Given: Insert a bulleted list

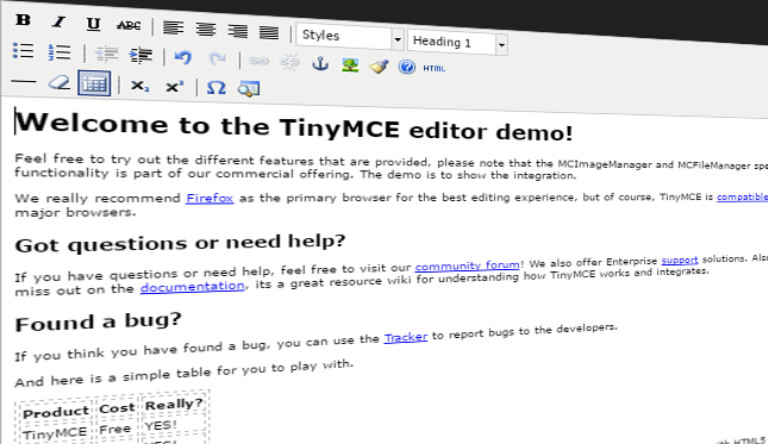Looking at the screenshot, I should 23,50.
